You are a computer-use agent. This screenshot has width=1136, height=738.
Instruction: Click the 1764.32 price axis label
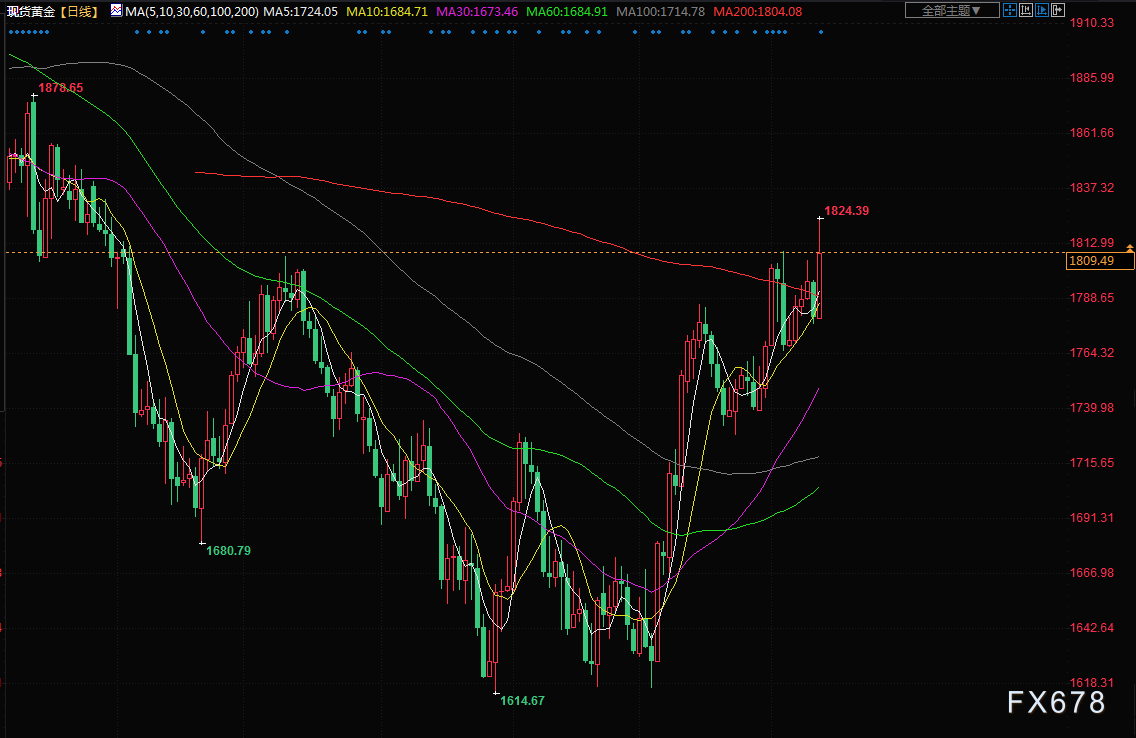pyautogui.click(x=1092, y=353)
